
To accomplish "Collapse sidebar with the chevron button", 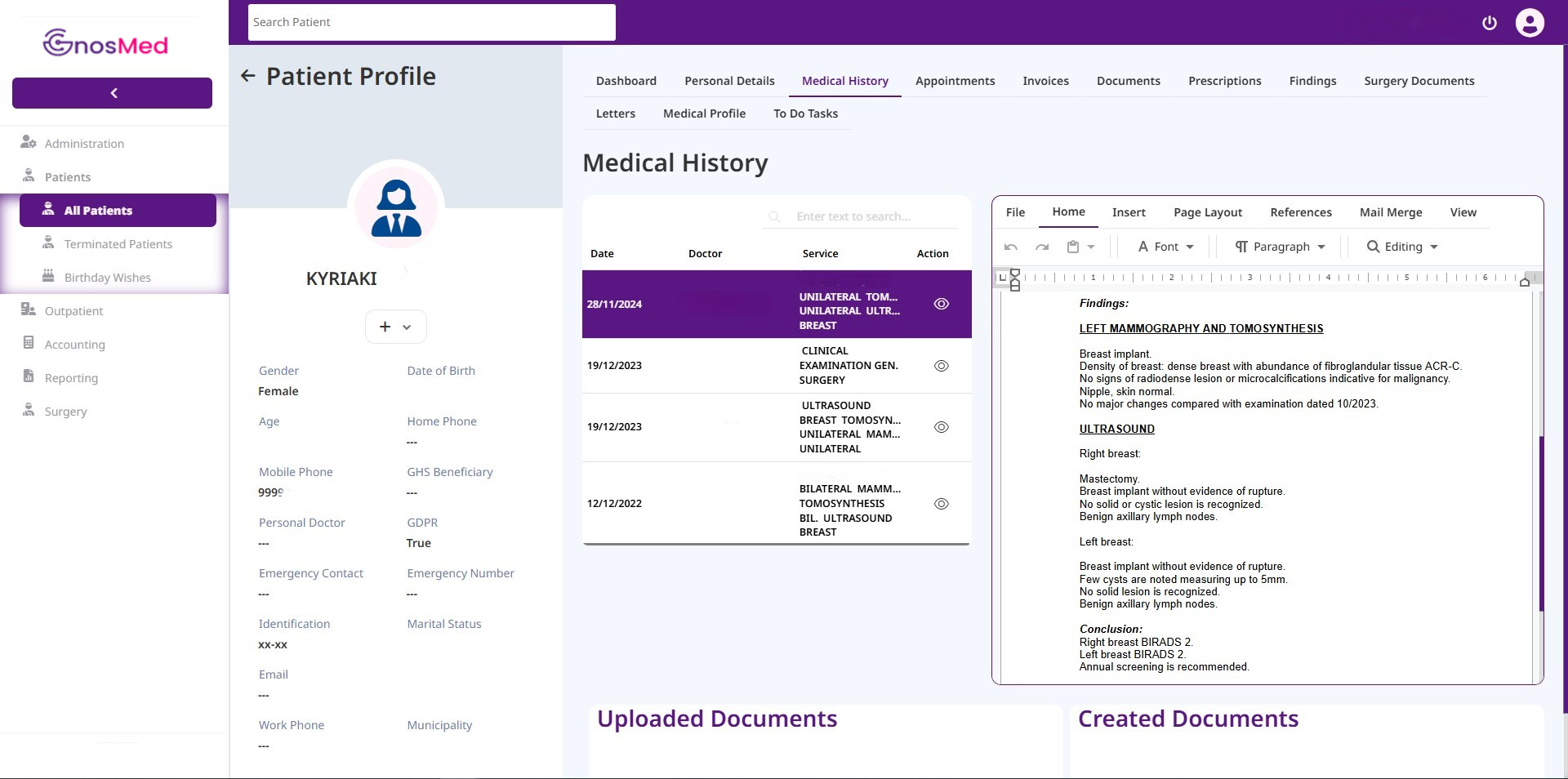I will point(113,93).
